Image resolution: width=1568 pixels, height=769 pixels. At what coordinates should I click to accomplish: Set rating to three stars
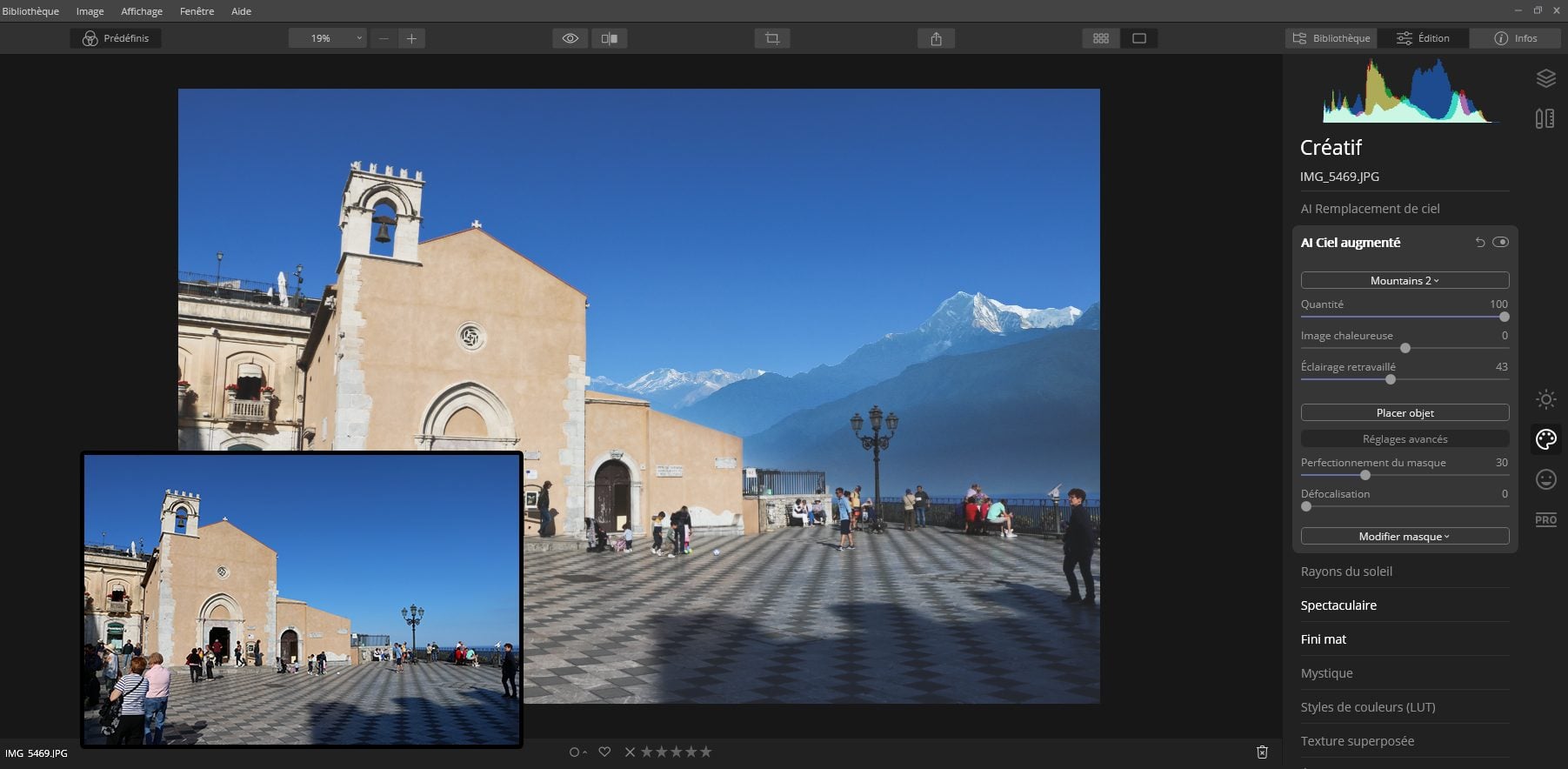tap(676, 752)
